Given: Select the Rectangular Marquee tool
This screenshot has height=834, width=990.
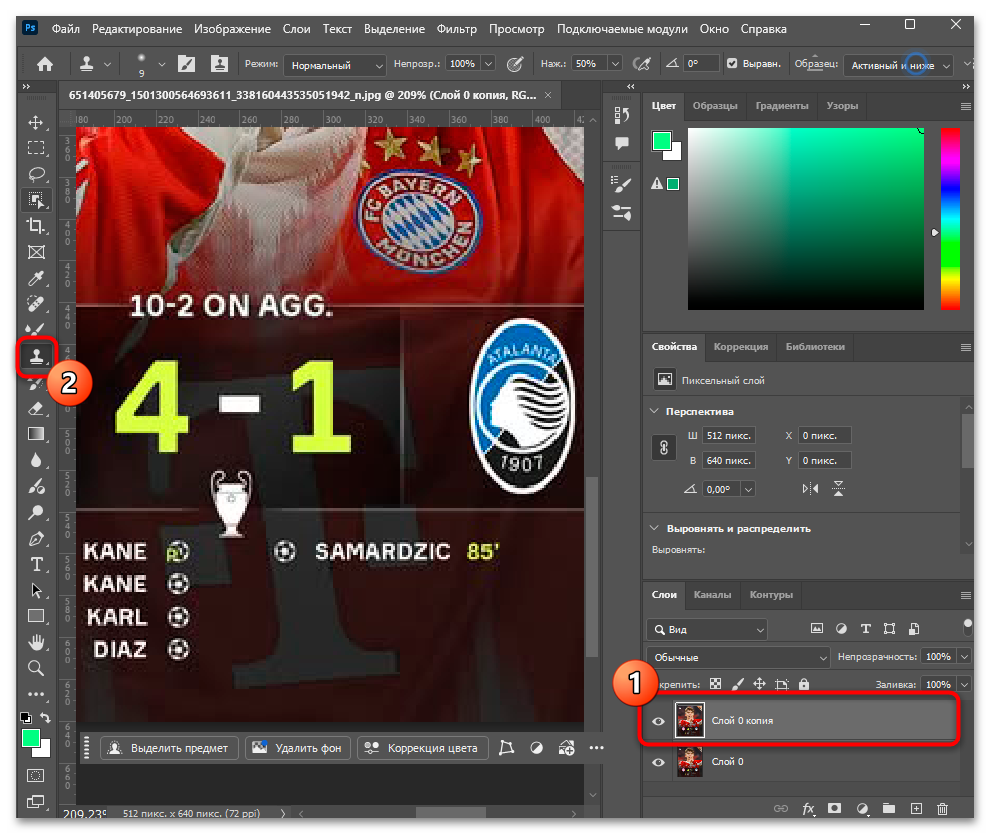Looking at the screenshot, I should point(36,148).
